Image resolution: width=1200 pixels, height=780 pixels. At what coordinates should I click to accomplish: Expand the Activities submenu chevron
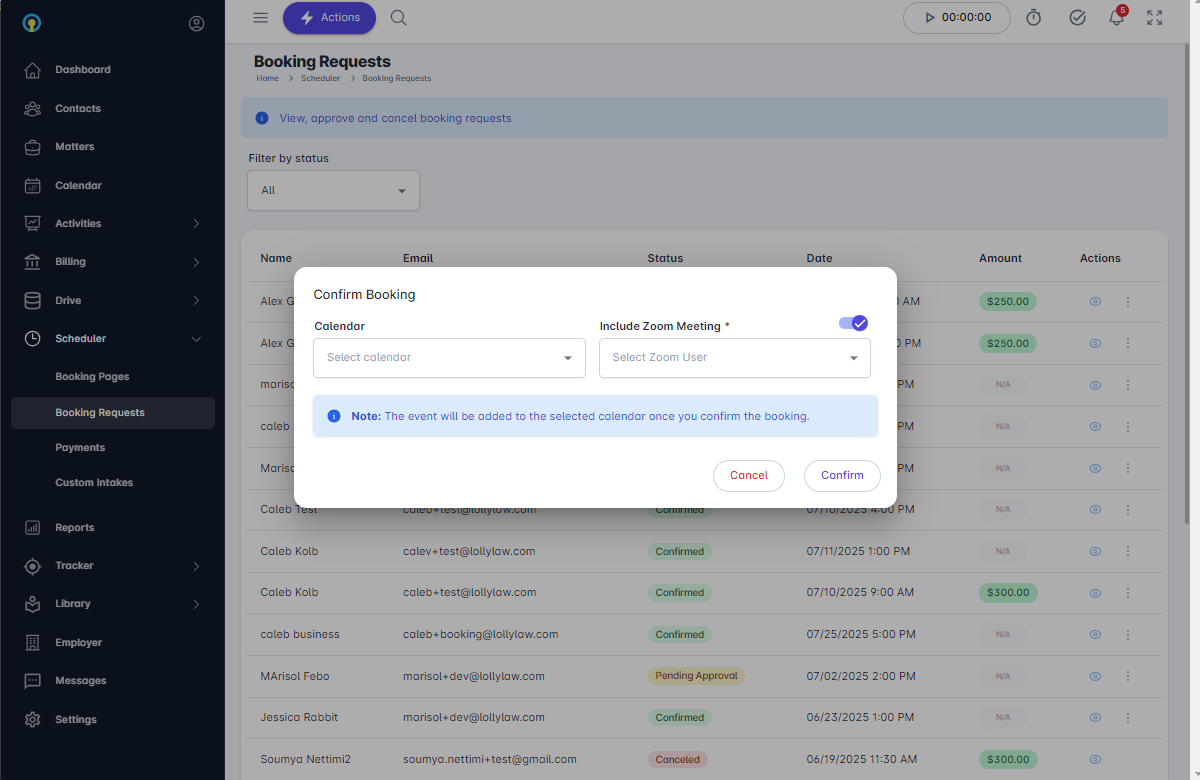[196, 224]
